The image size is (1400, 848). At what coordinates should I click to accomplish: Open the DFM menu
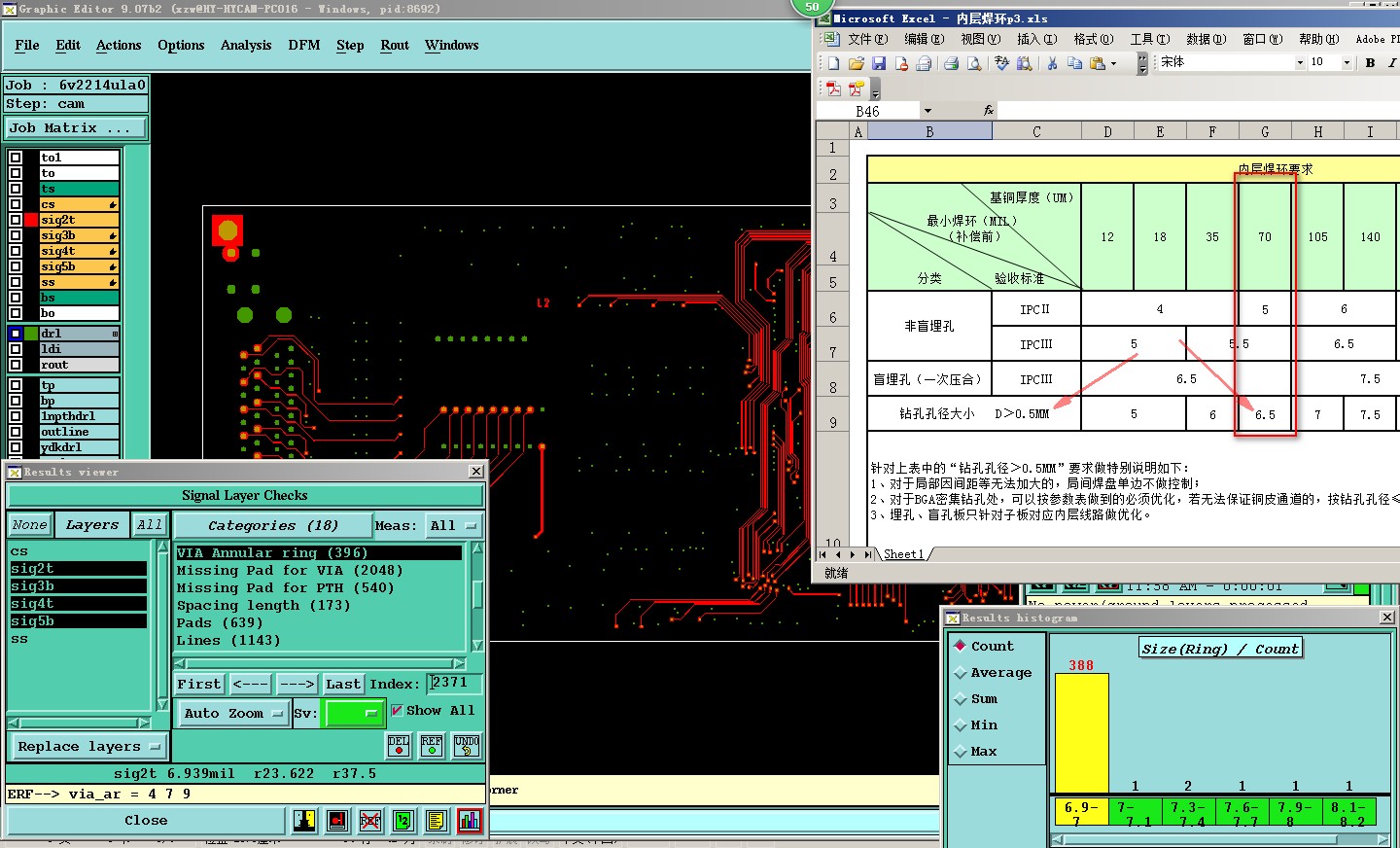tap(303, 46)
